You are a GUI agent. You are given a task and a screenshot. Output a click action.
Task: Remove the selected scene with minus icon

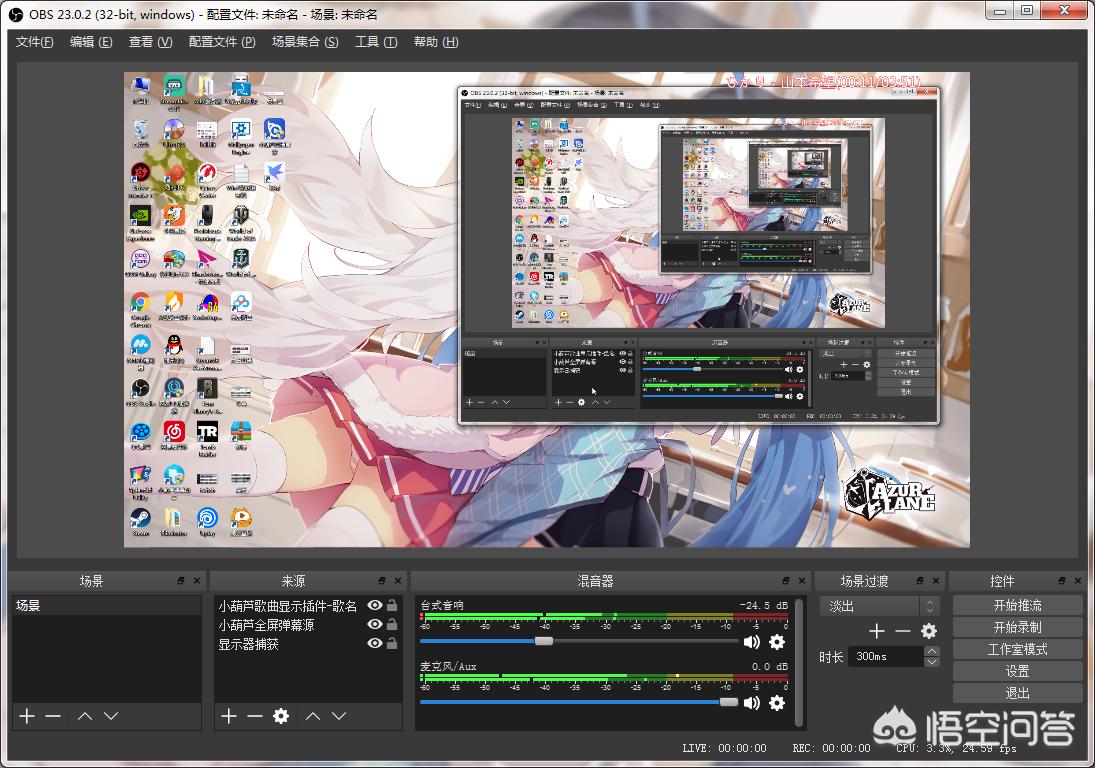coord(53,716)
